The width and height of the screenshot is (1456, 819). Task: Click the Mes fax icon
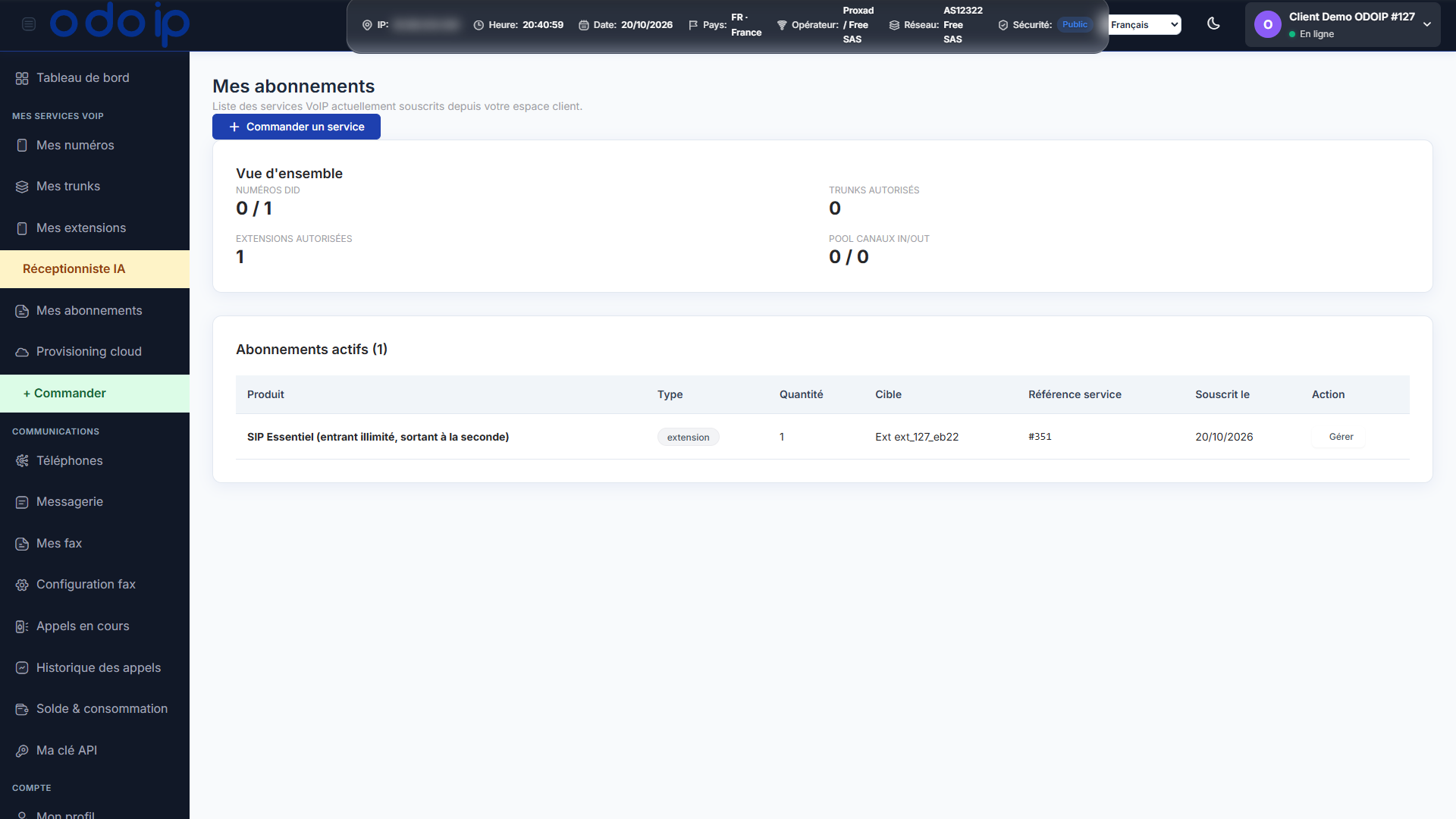pos(22,544)
